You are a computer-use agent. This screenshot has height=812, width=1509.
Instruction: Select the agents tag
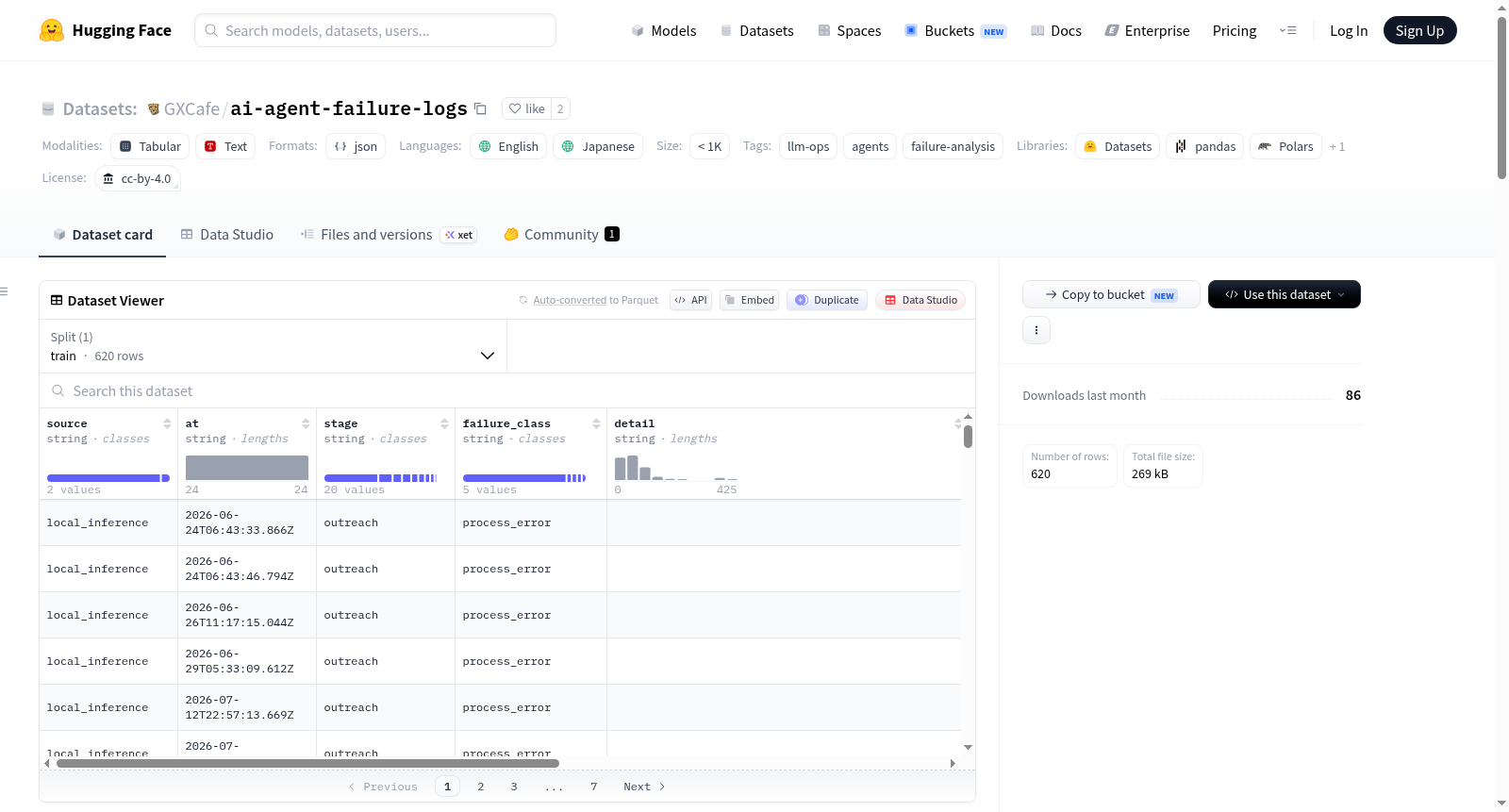(871, 146)
